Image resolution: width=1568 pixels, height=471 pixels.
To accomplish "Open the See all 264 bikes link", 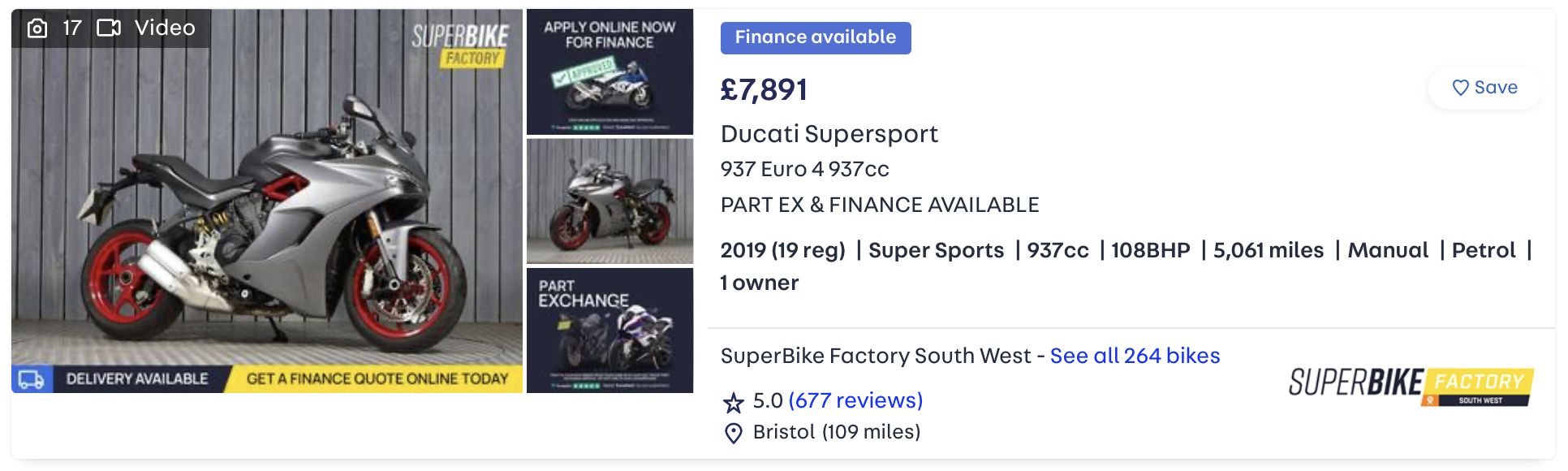I will pos(1135,356).
